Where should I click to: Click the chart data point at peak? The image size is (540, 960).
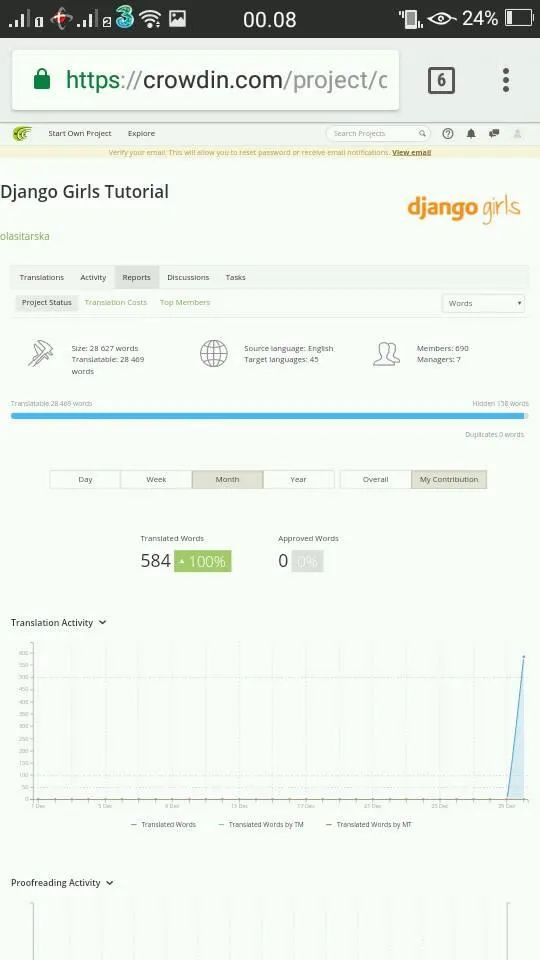tap(523, 657)
